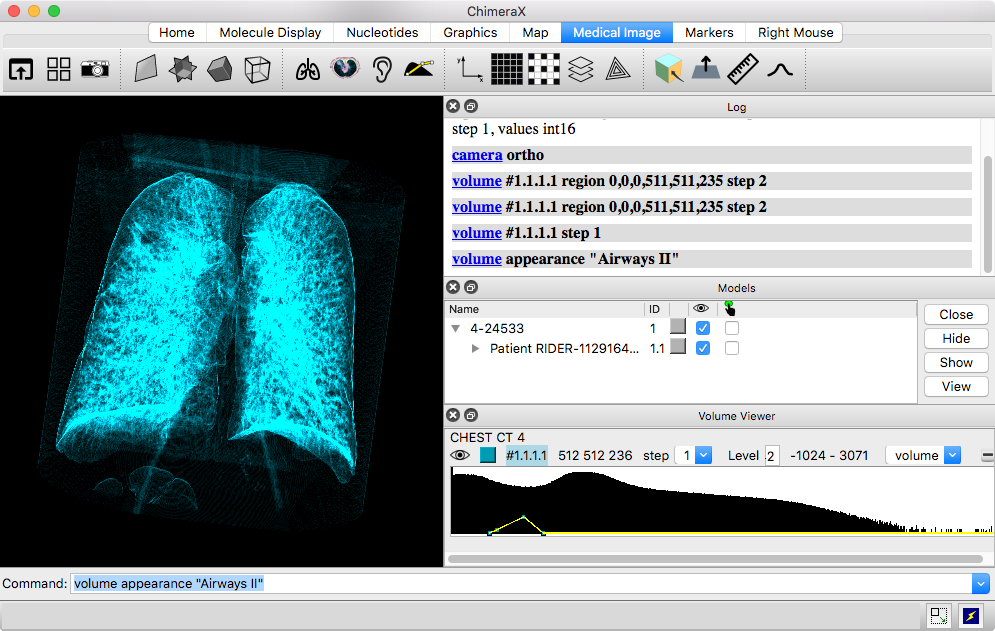Screen dimensions: 995x631
Task: Click the ruler measurement tool icon
Action: [742, 69]
